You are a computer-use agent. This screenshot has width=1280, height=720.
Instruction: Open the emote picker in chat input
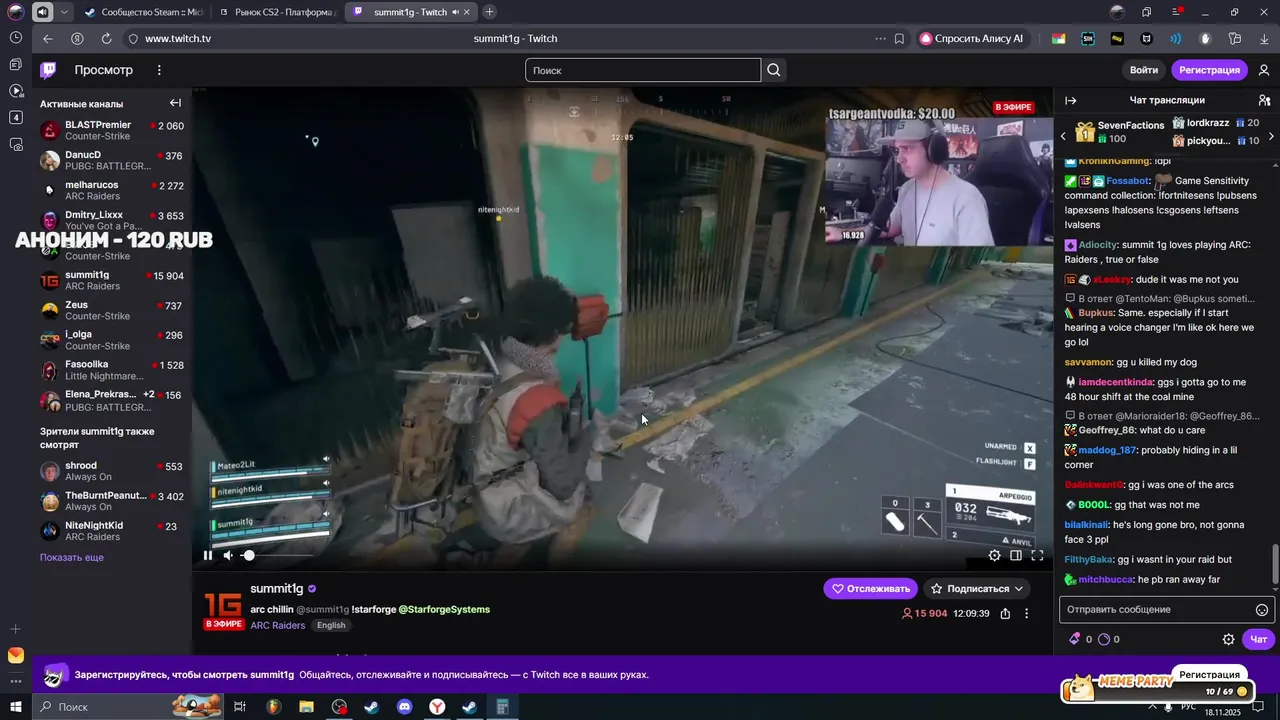pos(1262,610)
